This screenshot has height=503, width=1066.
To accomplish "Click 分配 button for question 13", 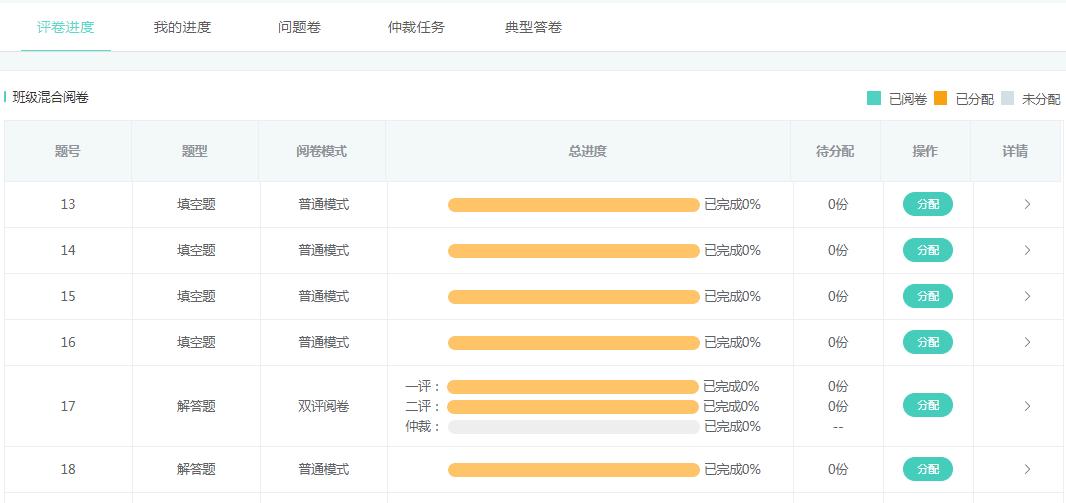I will 927,204.
